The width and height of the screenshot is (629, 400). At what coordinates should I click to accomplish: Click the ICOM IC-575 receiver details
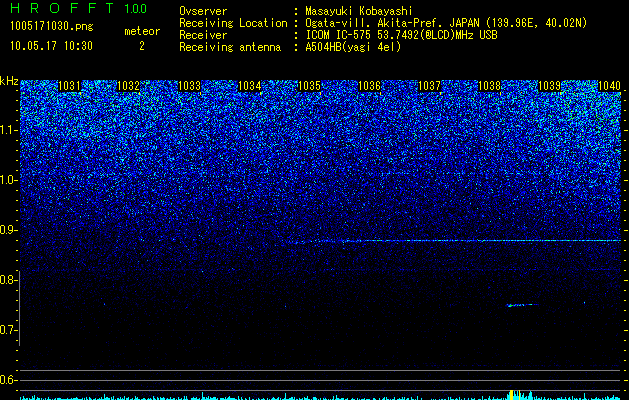pyautogui.click(x=401, y=35)
